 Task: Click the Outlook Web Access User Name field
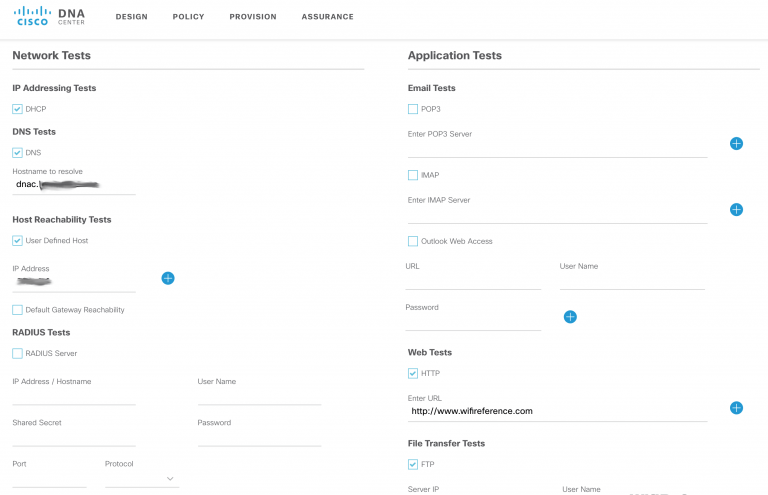pos(632,281)
